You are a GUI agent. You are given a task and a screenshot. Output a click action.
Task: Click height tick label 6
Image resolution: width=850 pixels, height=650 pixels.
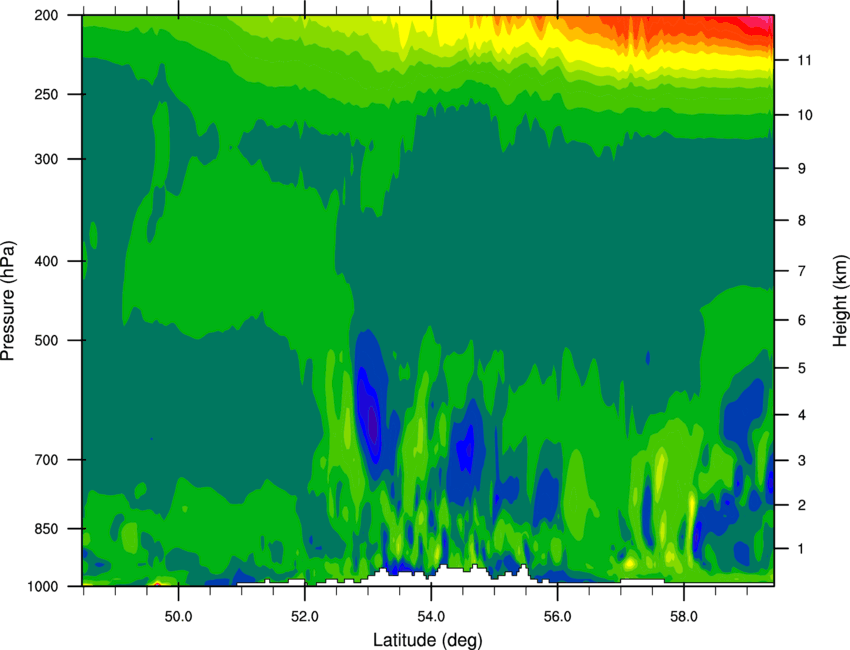tap(802, 320)
